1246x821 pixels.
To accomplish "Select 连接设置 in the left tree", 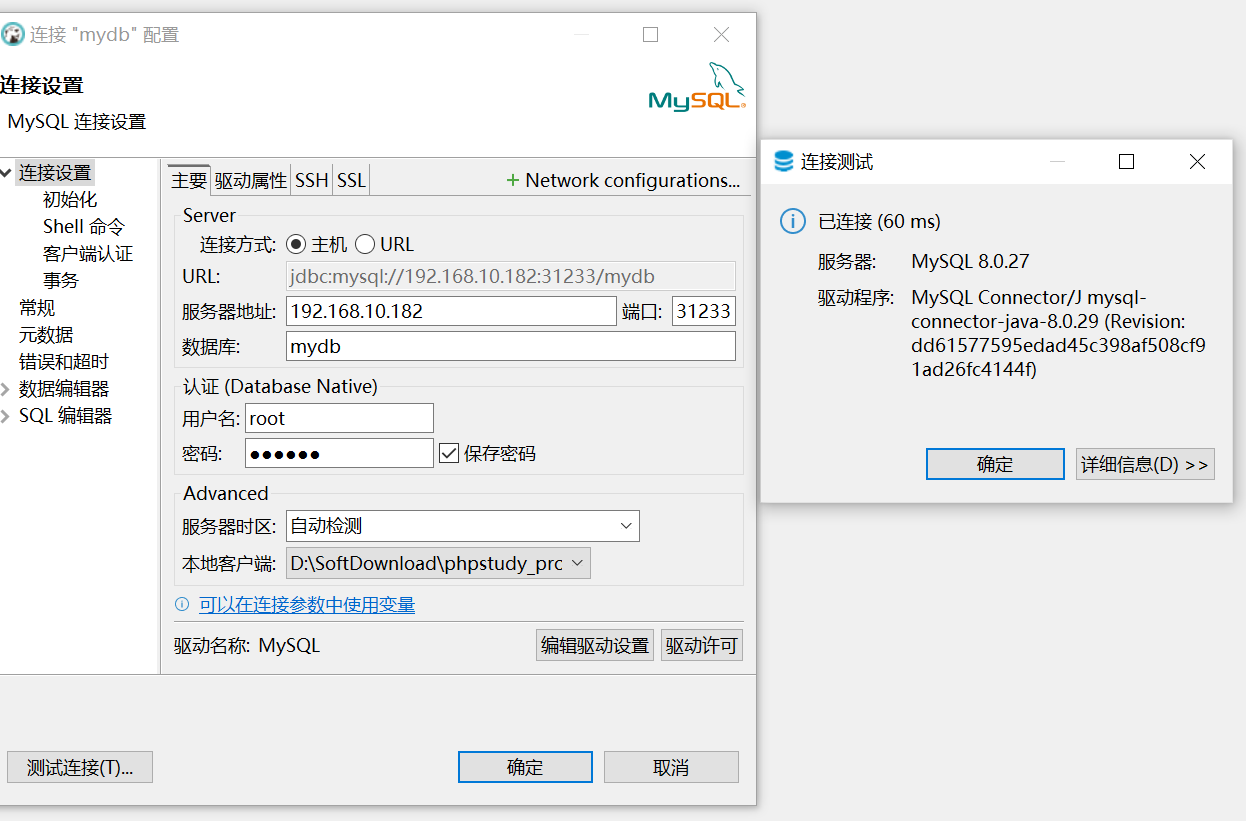I will click(x=55, y=173).
